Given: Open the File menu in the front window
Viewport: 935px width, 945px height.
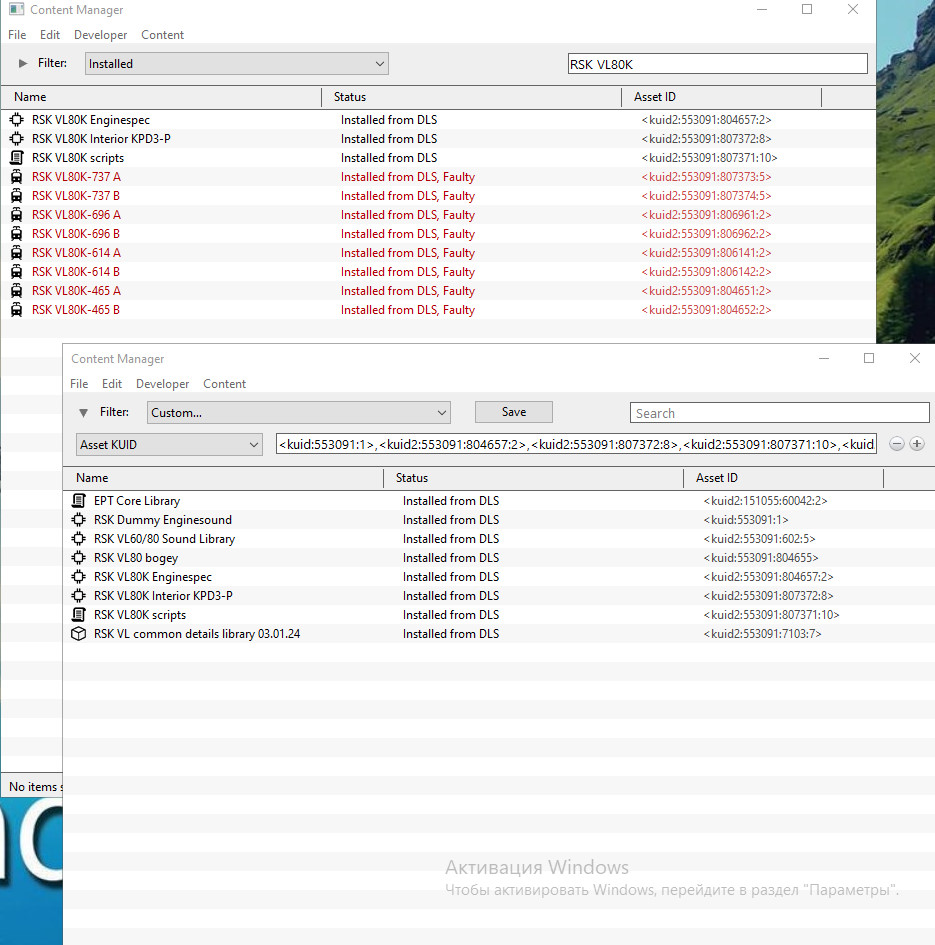Looking at the screenshot, I should click(79, 384).
